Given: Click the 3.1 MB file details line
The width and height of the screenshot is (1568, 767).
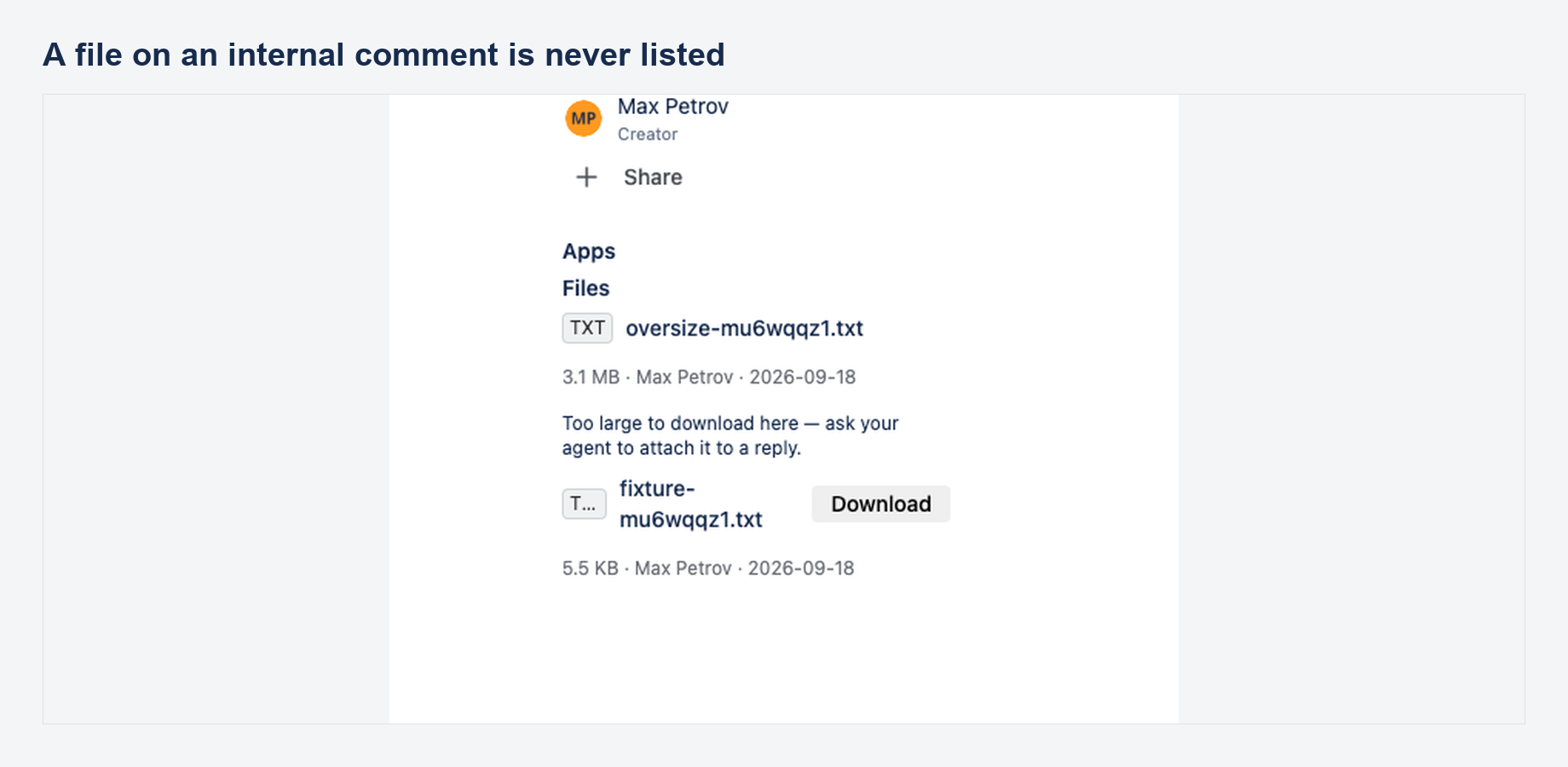Looking at the screenshot, I should click(709, 377).
